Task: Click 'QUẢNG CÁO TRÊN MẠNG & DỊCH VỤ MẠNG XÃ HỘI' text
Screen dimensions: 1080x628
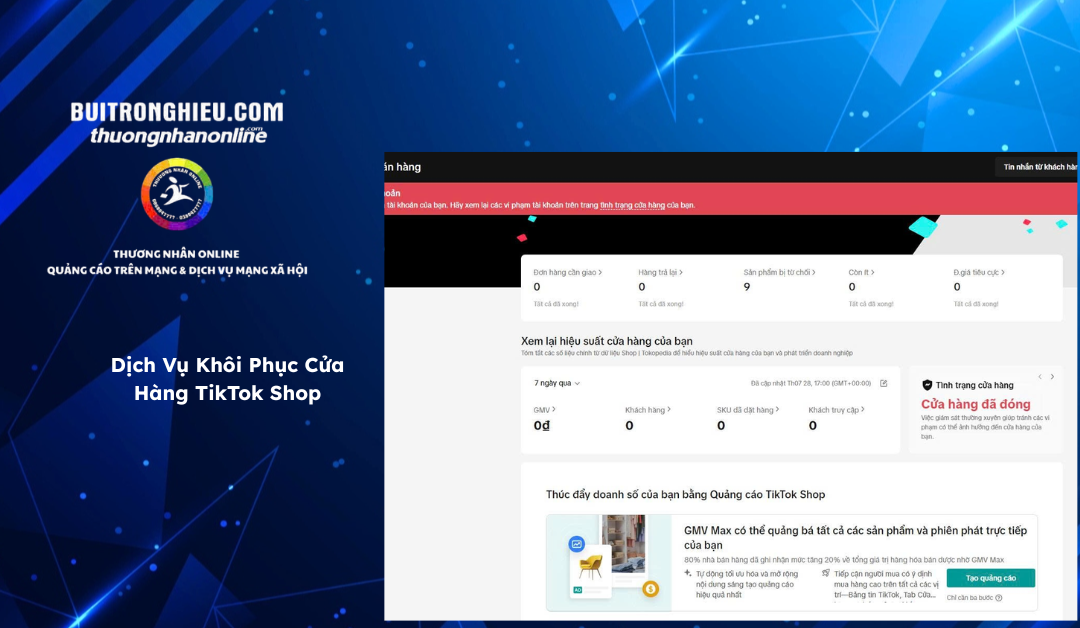Action: point(177,270)
